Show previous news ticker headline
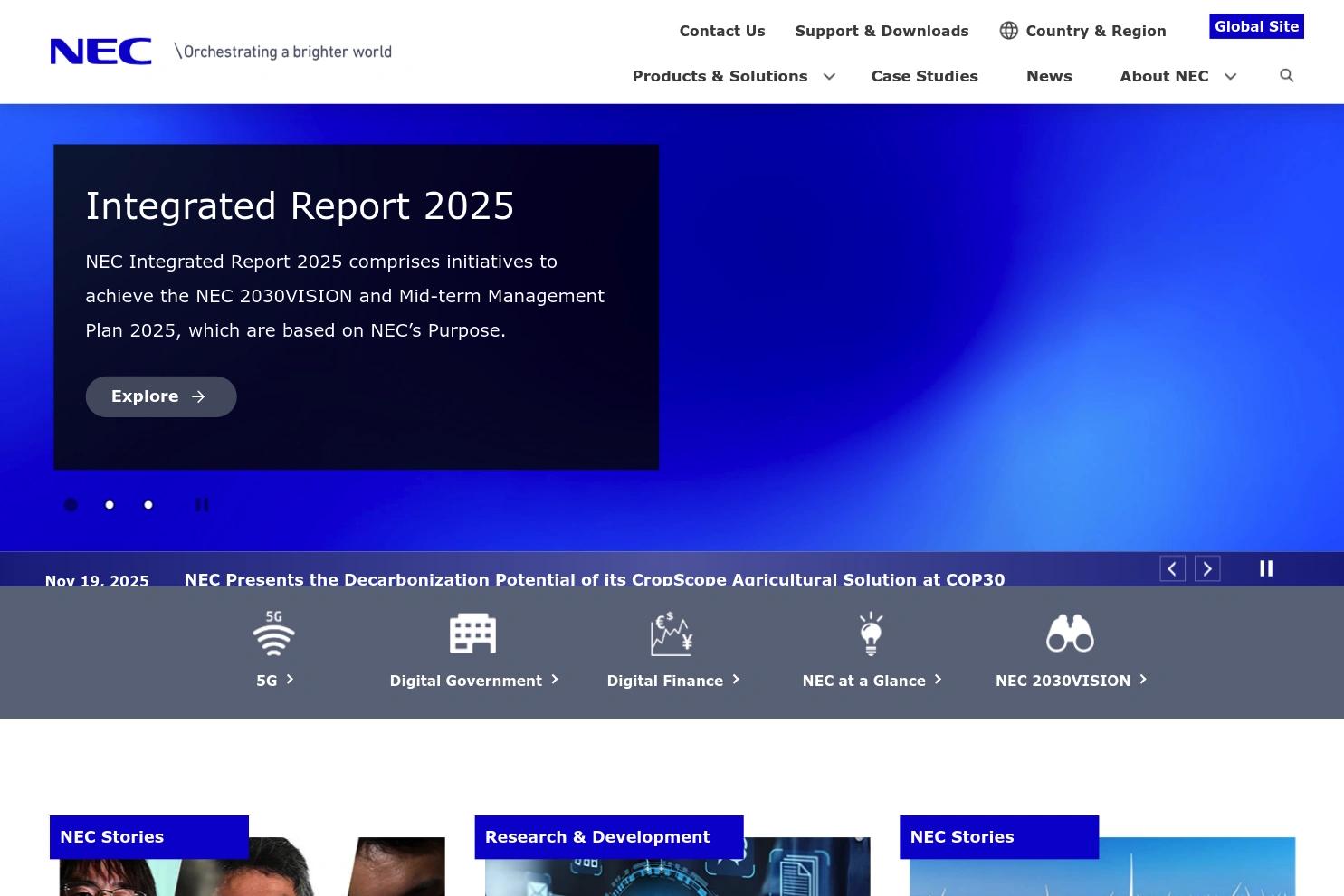This screenshot has width=1344, height=896. coord(1172,568)
